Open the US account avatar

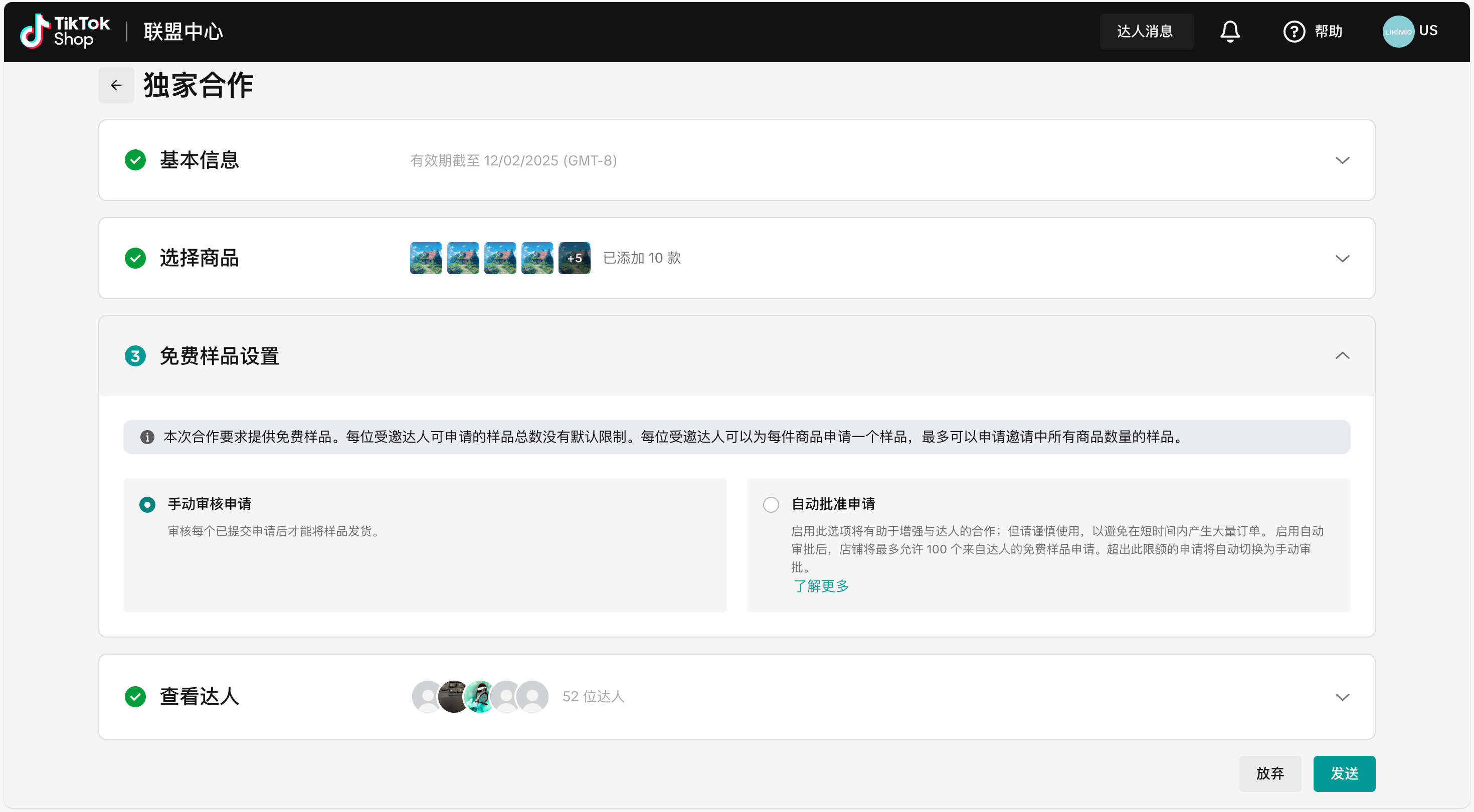[1398, 32]
